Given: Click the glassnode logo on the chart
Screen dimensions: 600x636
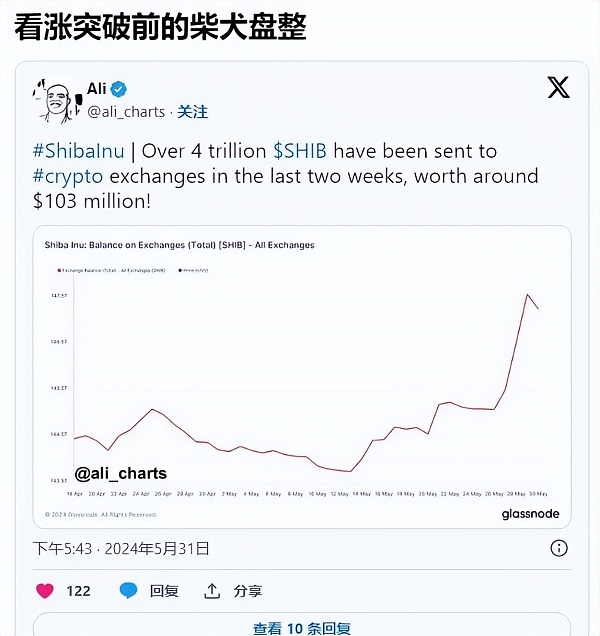Looking at the screenshot, I should coord(530,514).
